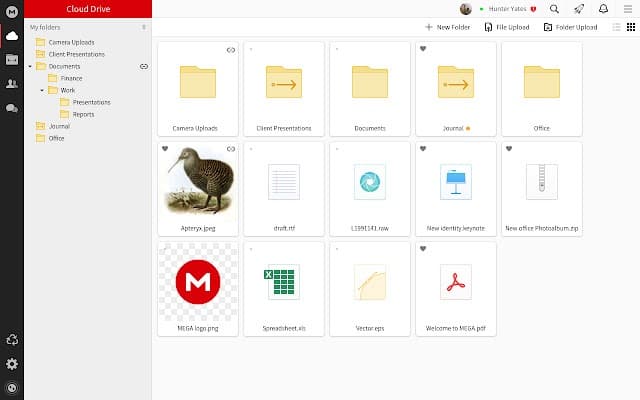The width and height of the screenshot is (640, 400).
Task: Toggle favourite heart on New identity.keynote
Action: (x=423, y=149)
